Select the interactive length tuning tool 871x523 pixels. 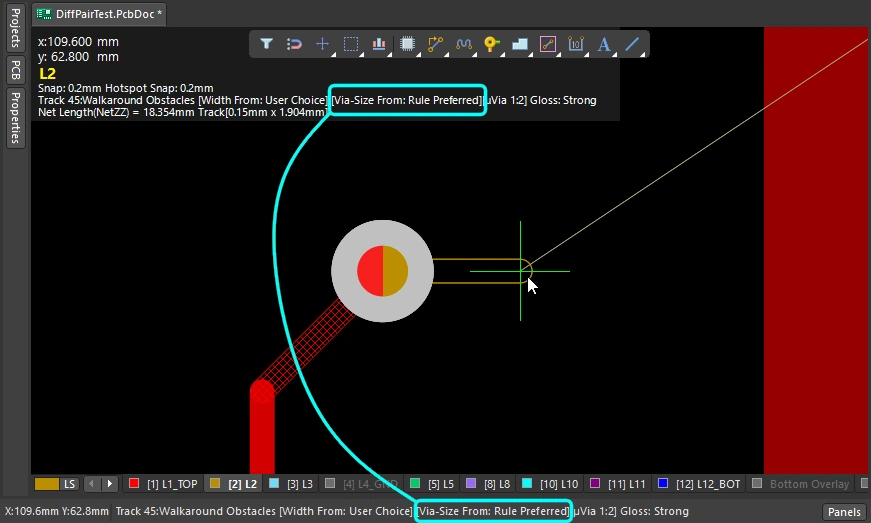[463, 44]
